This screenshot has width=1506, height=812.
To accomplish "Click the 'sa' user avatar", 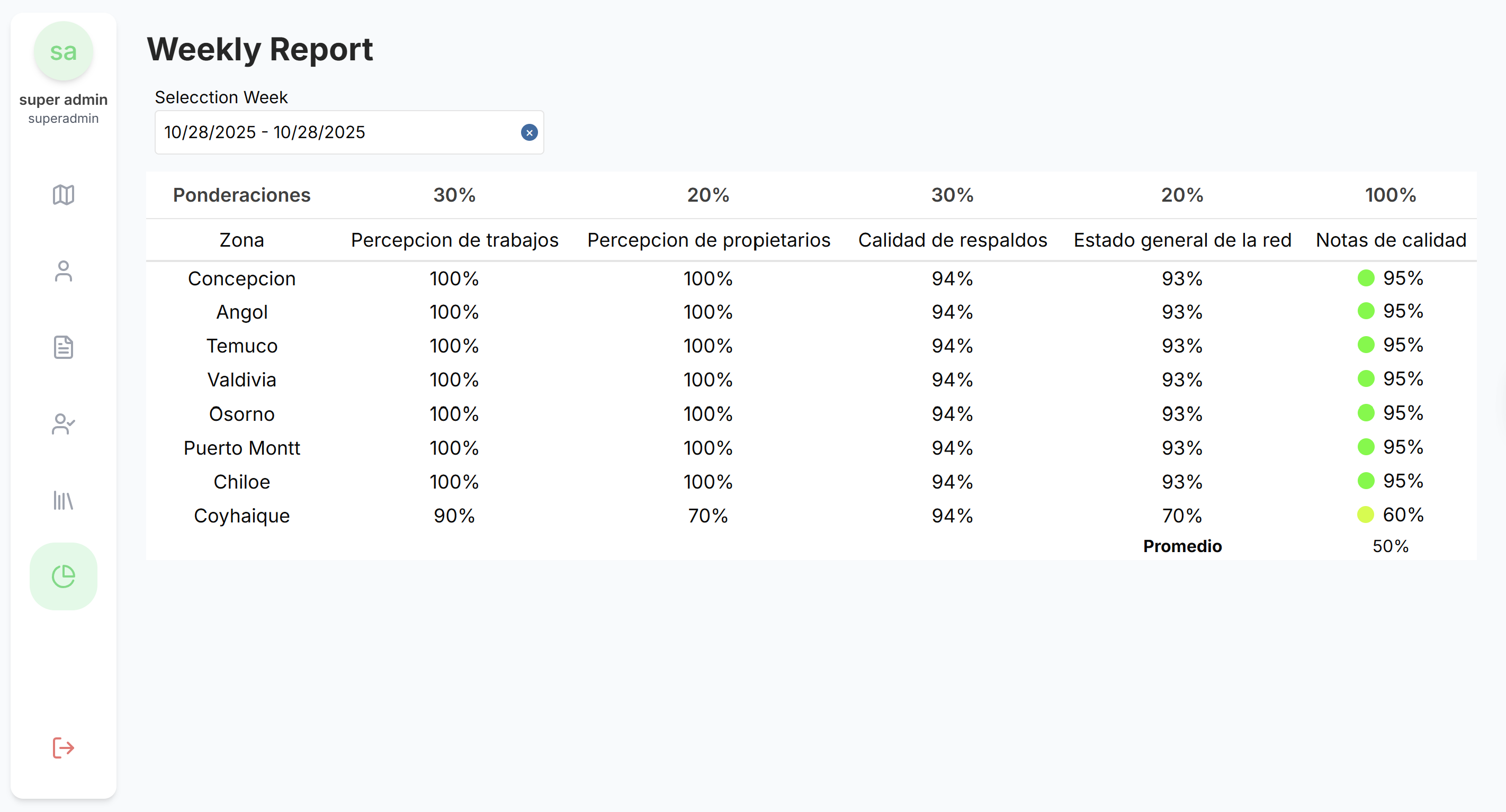I will pos(63,51).
